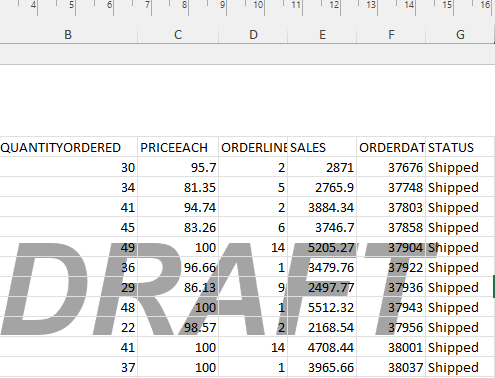Select order date cell 37936
The image size is (495, 378).
pyautogui.click(x=391, y=287)
